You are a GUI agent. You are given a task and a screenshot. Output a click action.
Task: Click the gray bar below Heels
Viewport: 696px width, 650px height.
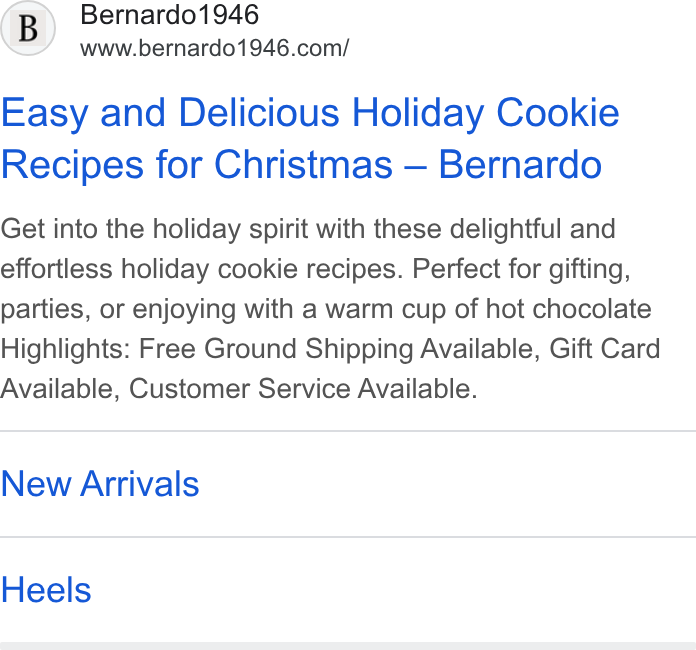point(348,646)
